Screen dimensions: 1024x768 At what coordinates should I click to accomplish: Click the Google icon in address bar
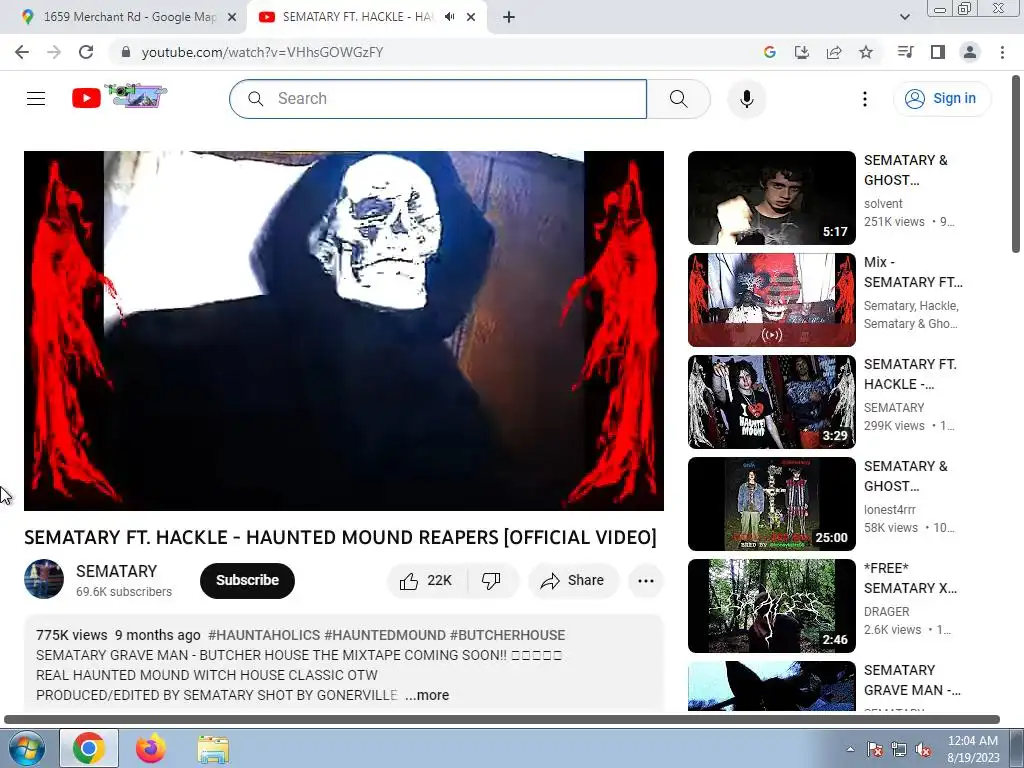pyautogui.click(x=770, y=52)
